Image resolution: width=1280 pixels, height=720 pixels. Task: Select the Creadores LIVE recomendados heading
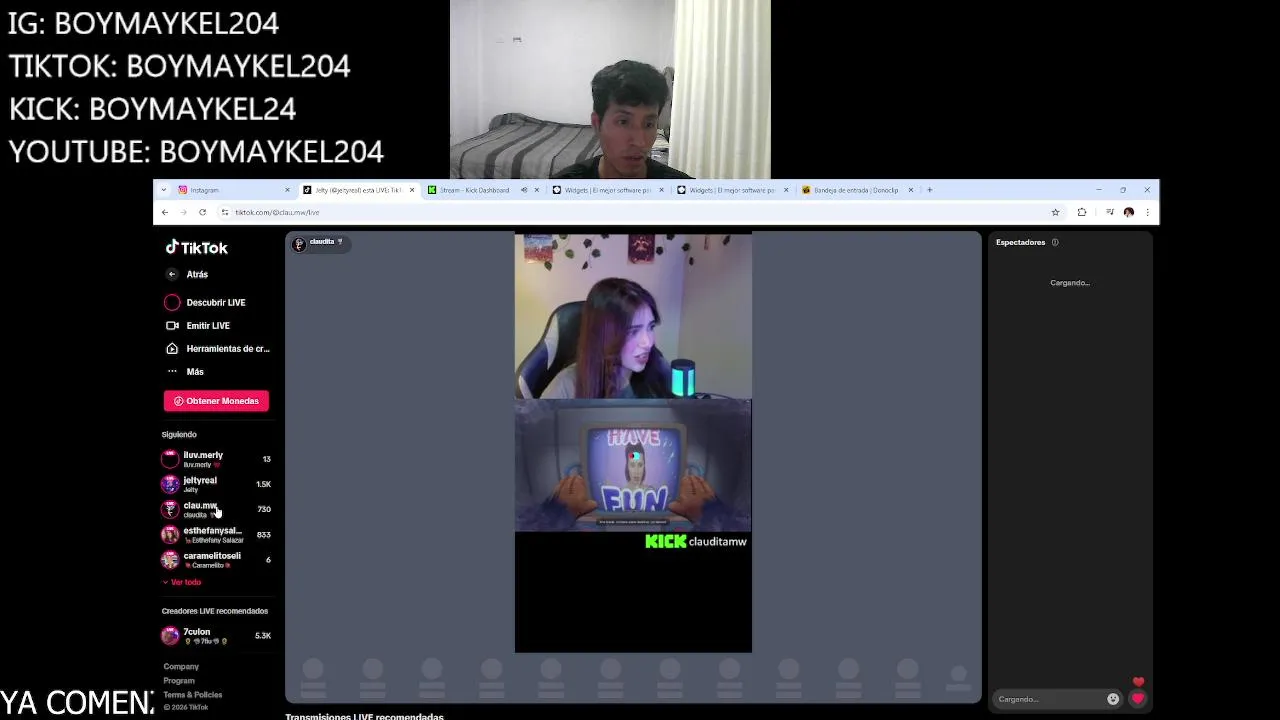coord(215,611)
